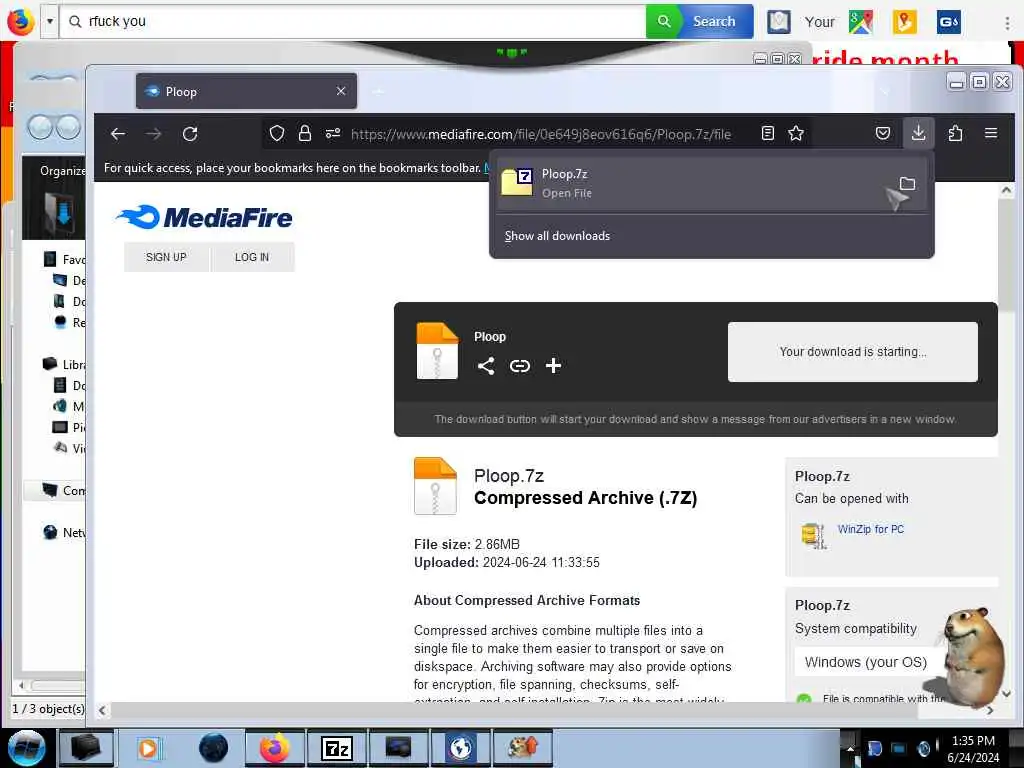Bookmark this page with star icon
This screenshot has width=1024, height=768.
[795, 133]
